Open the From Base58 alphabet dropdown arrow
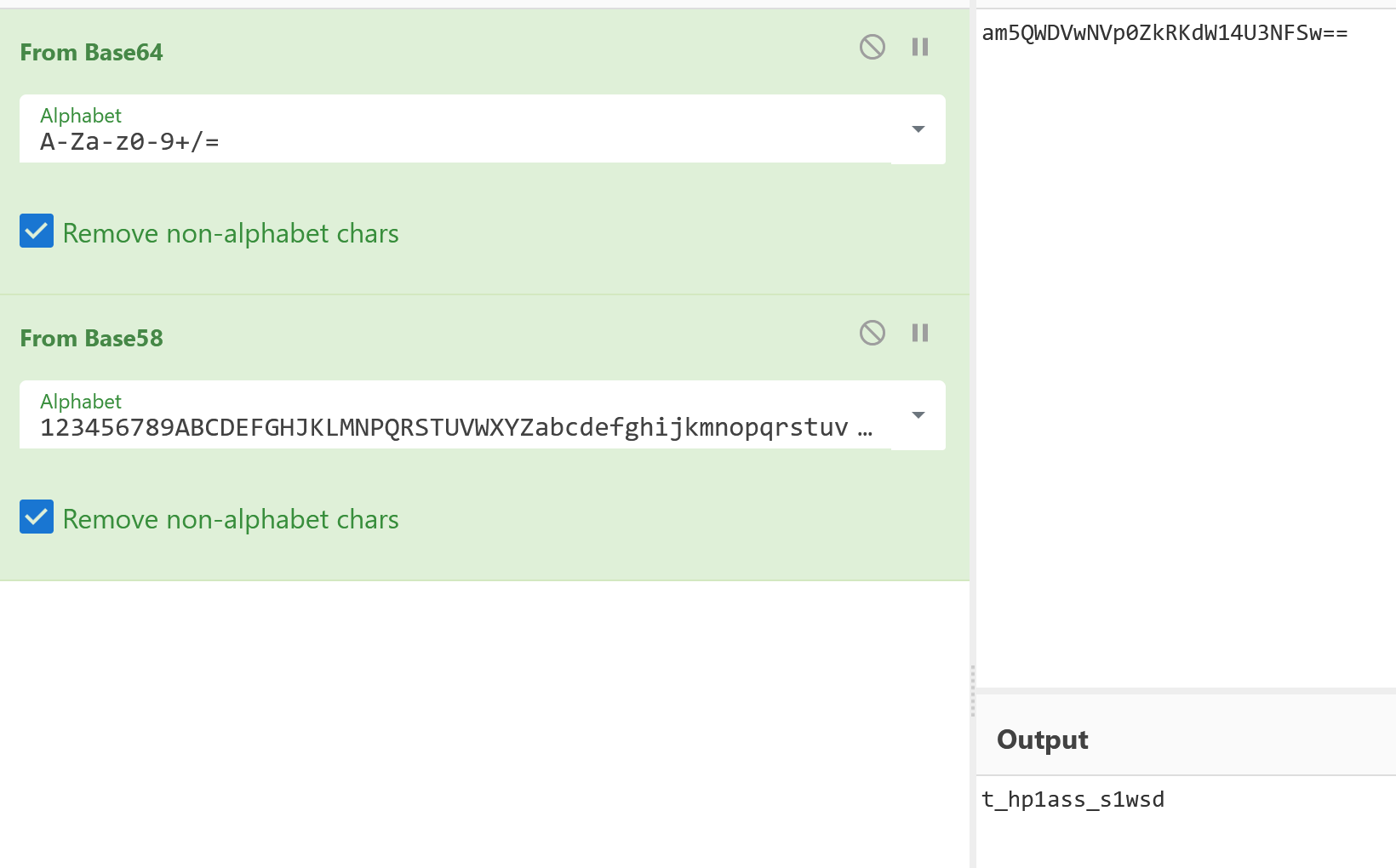The height and width of the screenshot is (868, 1396). [x=918, y=415]
